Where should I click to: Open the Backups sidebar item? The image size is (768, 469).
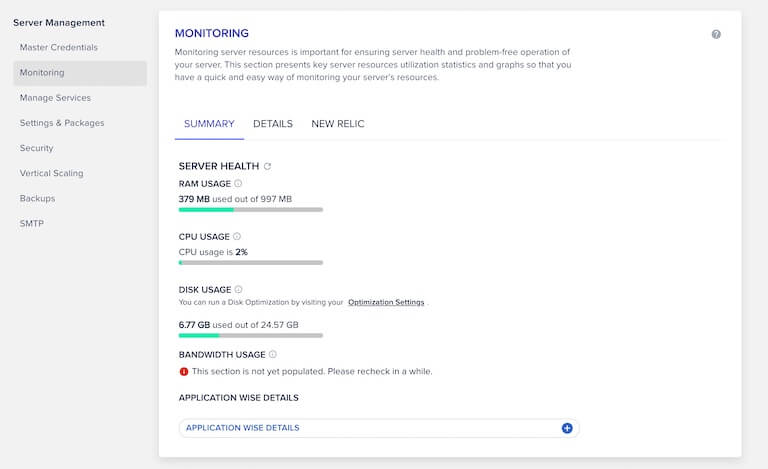point(37,198)
